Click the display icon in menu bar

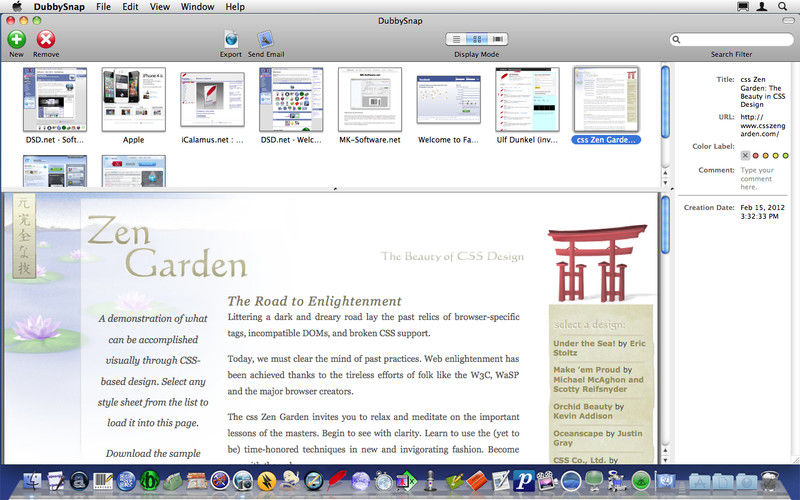[743, 6]
